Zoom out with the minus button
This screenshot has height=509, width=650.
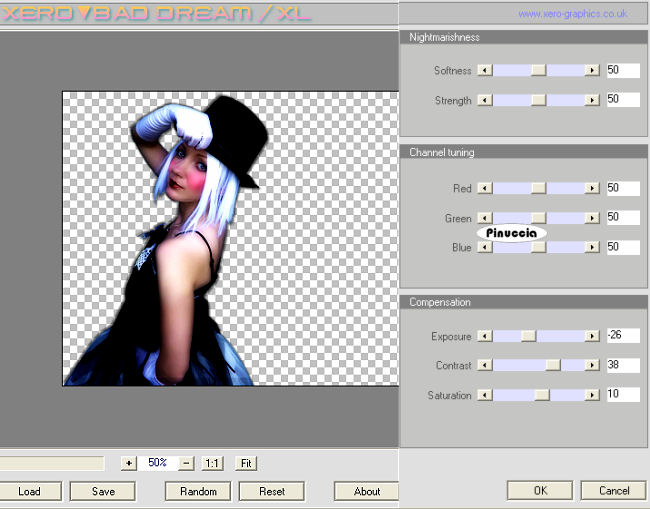coord(186,463)
